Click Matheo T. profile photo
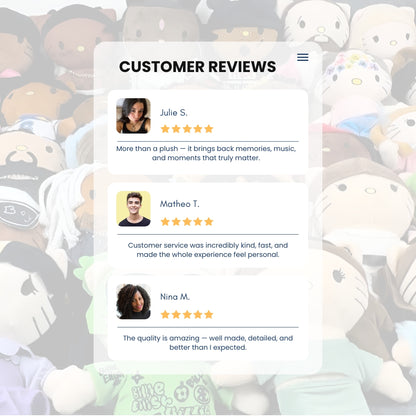Viewport: 416px width, 416px height. pos(133,209)
